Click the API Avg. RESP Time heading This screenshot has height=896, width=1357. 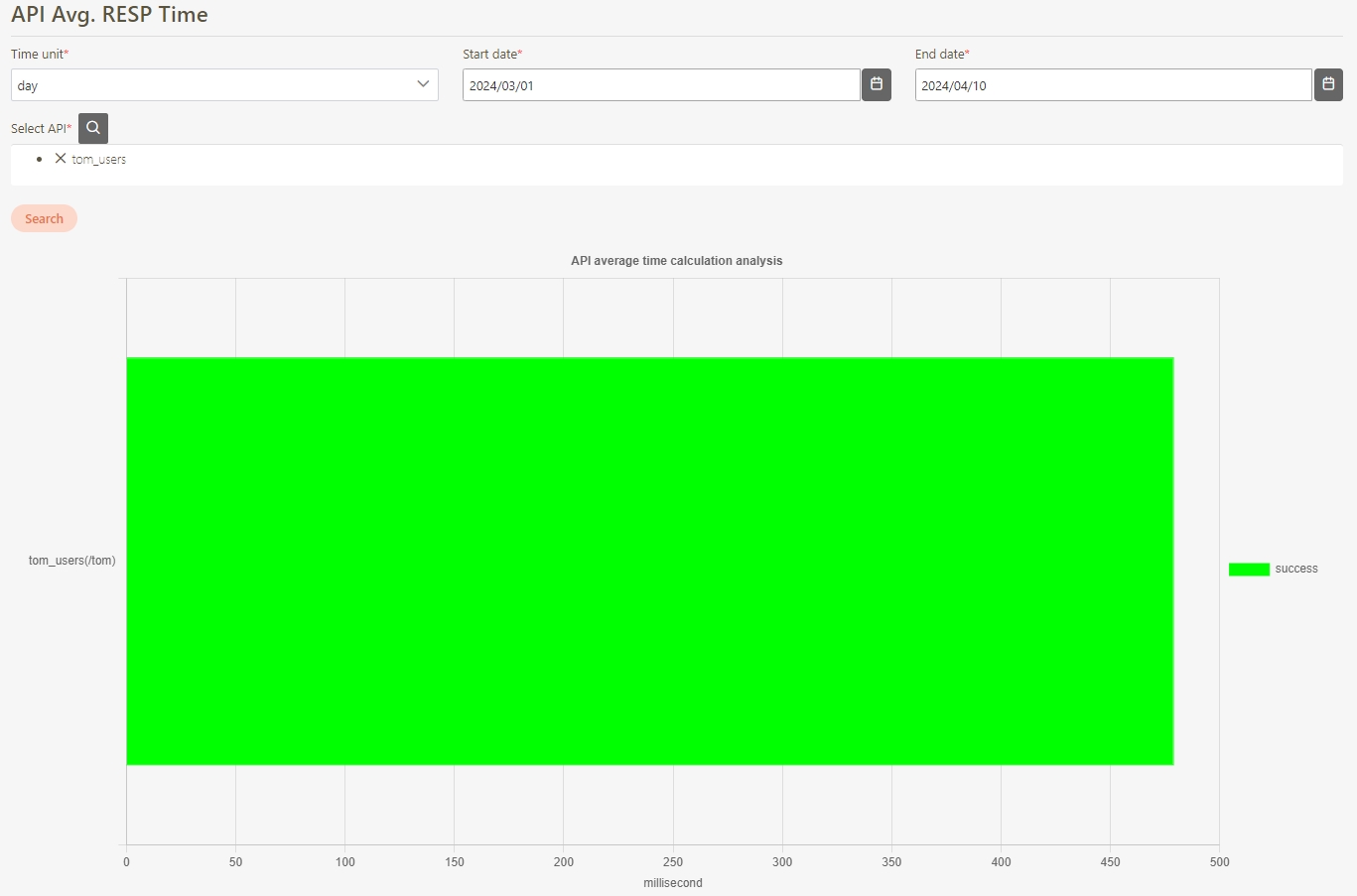coord(109,15)
